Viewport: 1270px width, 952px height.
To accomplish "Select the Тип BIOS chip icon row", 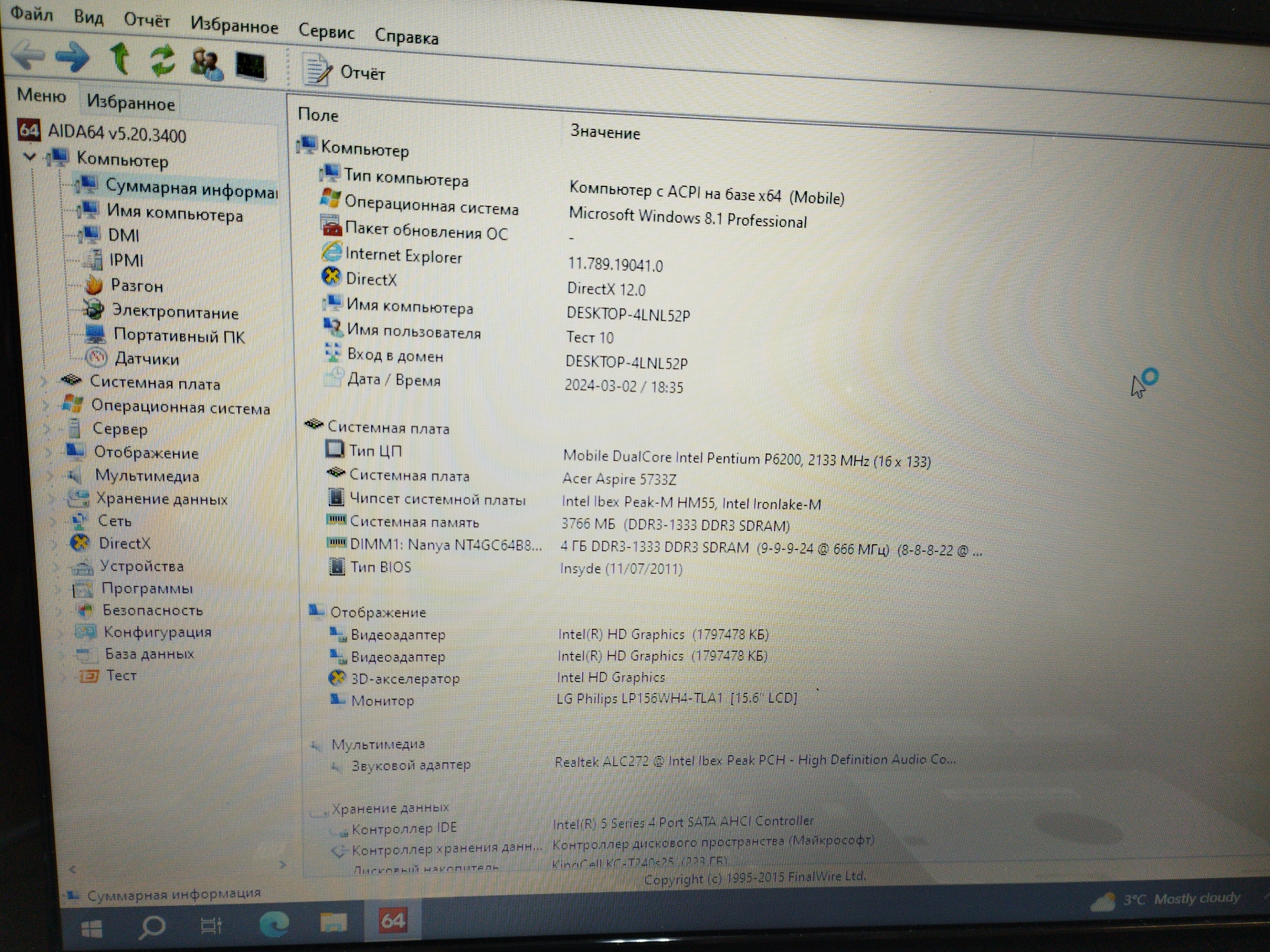I will pyautogui.click(x=370, y=567).
